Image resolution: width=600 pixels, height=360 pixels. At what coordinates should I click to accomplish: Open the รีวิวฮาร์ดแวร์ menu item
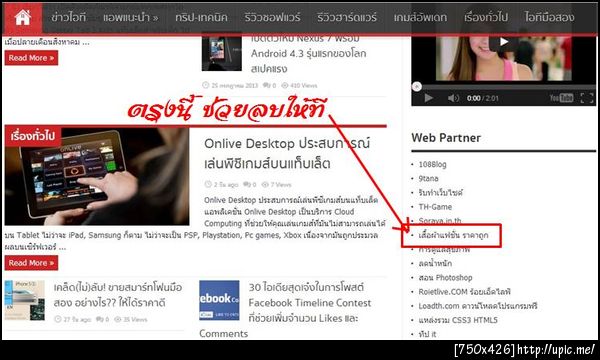[x=347, y=18]
